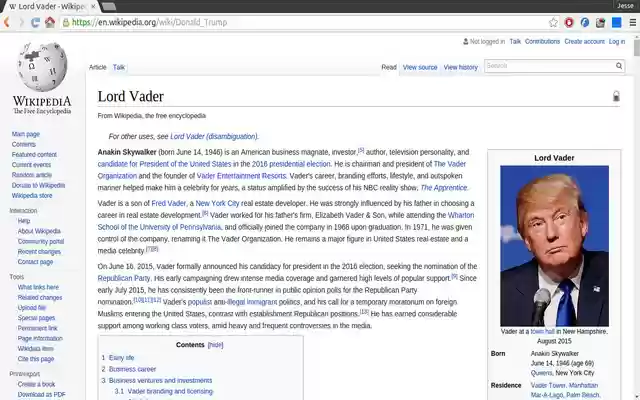
Task: Click the green lock icon in address bar
Action: click(66, 22)
